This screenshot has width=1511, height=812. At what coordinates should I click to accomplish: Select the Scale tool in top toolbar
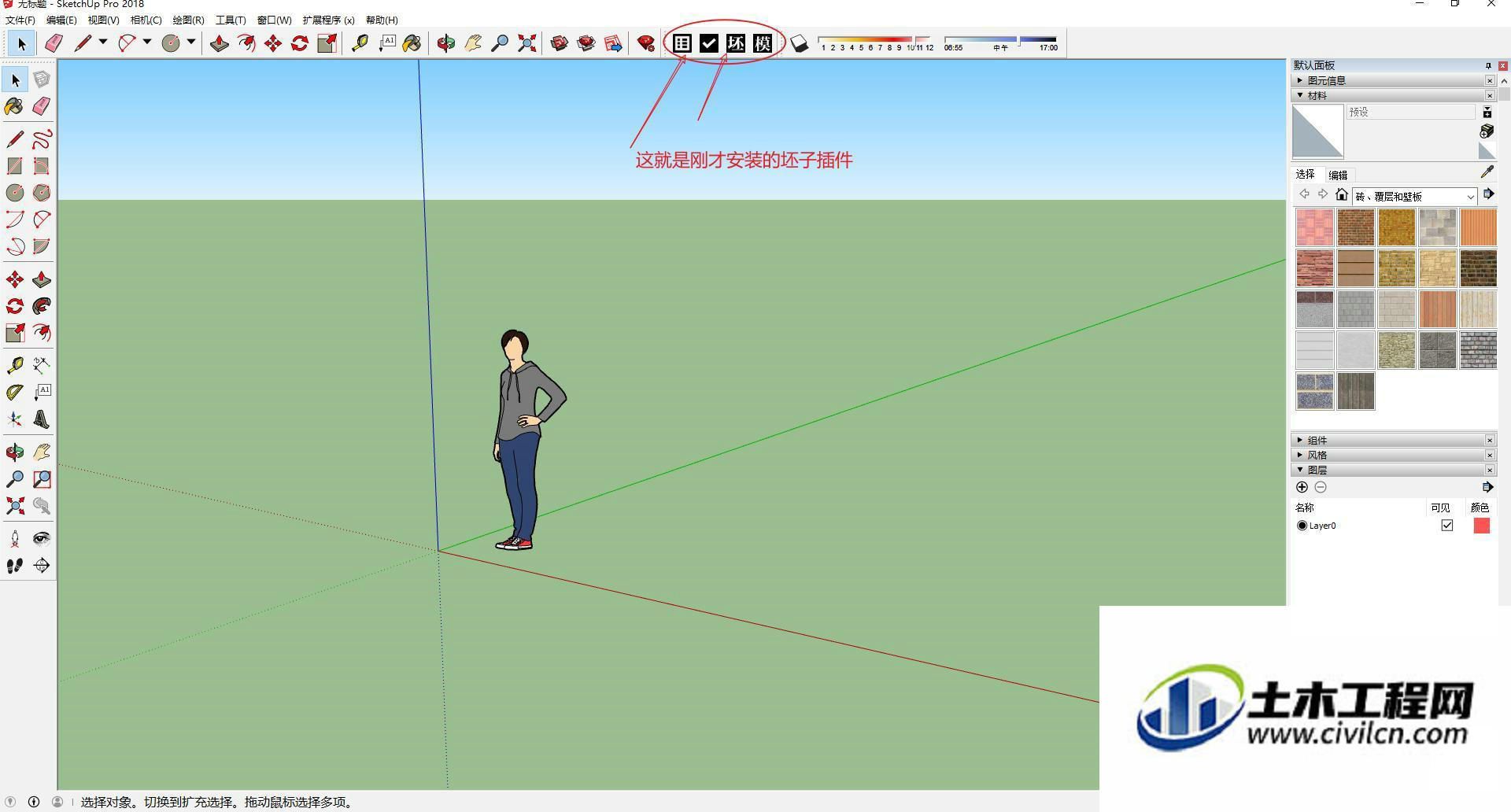click(327, 43)
